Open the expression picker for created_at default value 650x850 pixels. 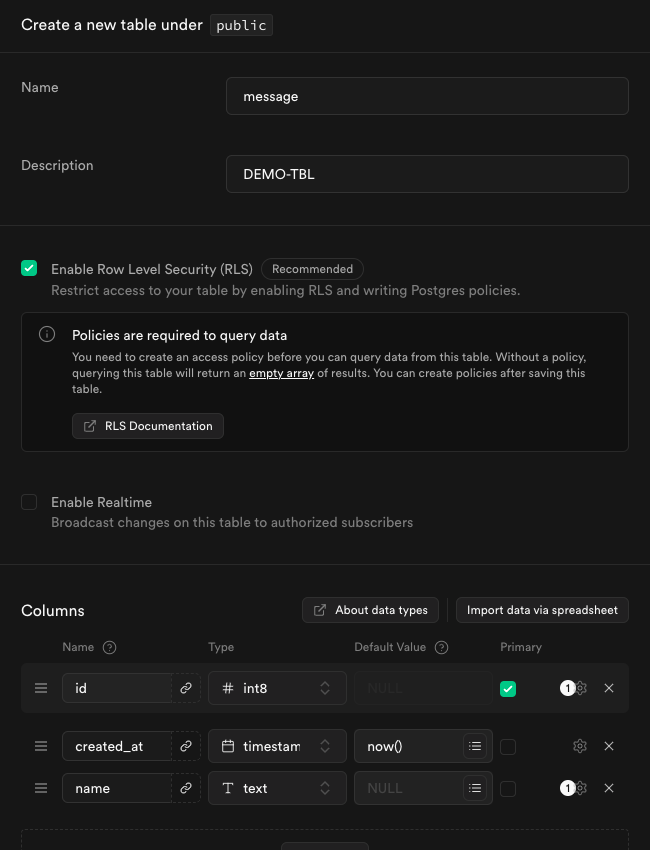click(x=475, y=746)
